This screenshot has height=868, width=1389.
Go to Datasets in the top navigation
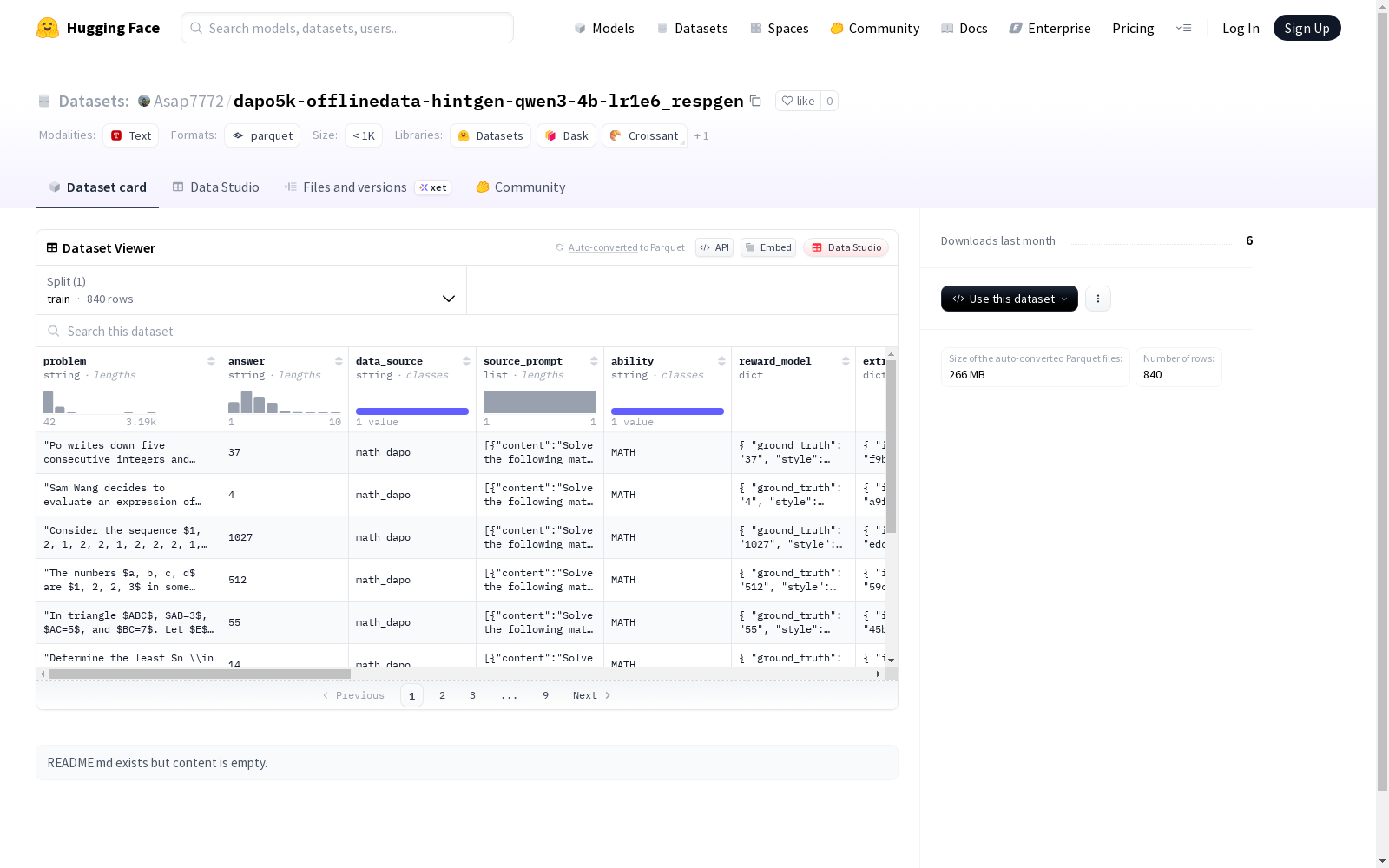coord(692,28)
